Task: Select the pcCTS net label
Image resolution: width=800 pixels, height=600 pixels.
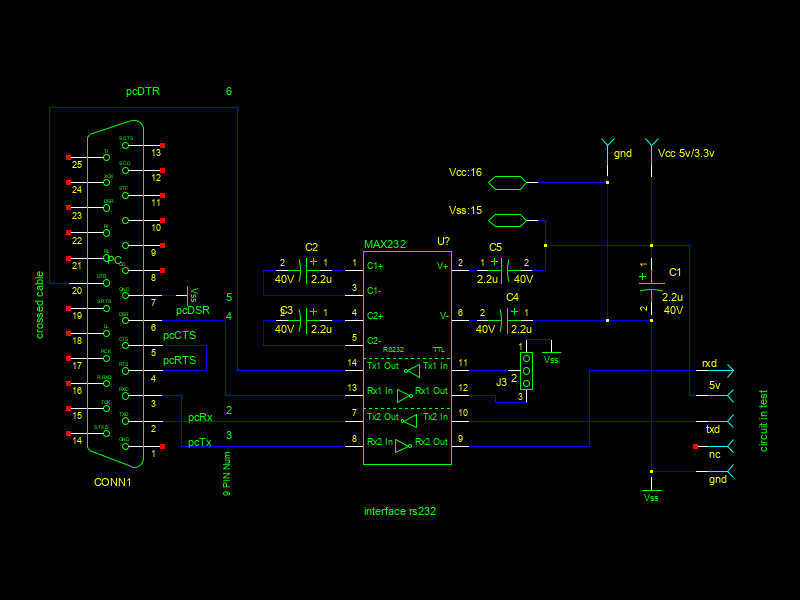Action: point(180,335)
